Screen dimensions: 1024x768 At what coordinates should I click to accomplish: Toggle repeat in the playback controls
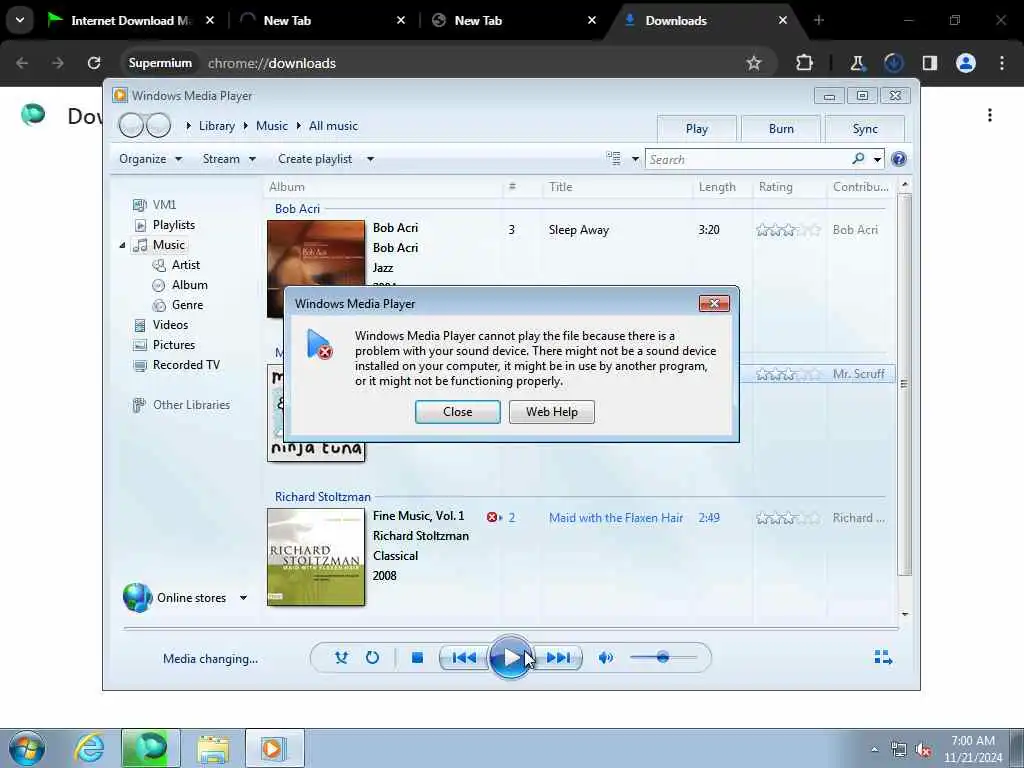[372, 658]
